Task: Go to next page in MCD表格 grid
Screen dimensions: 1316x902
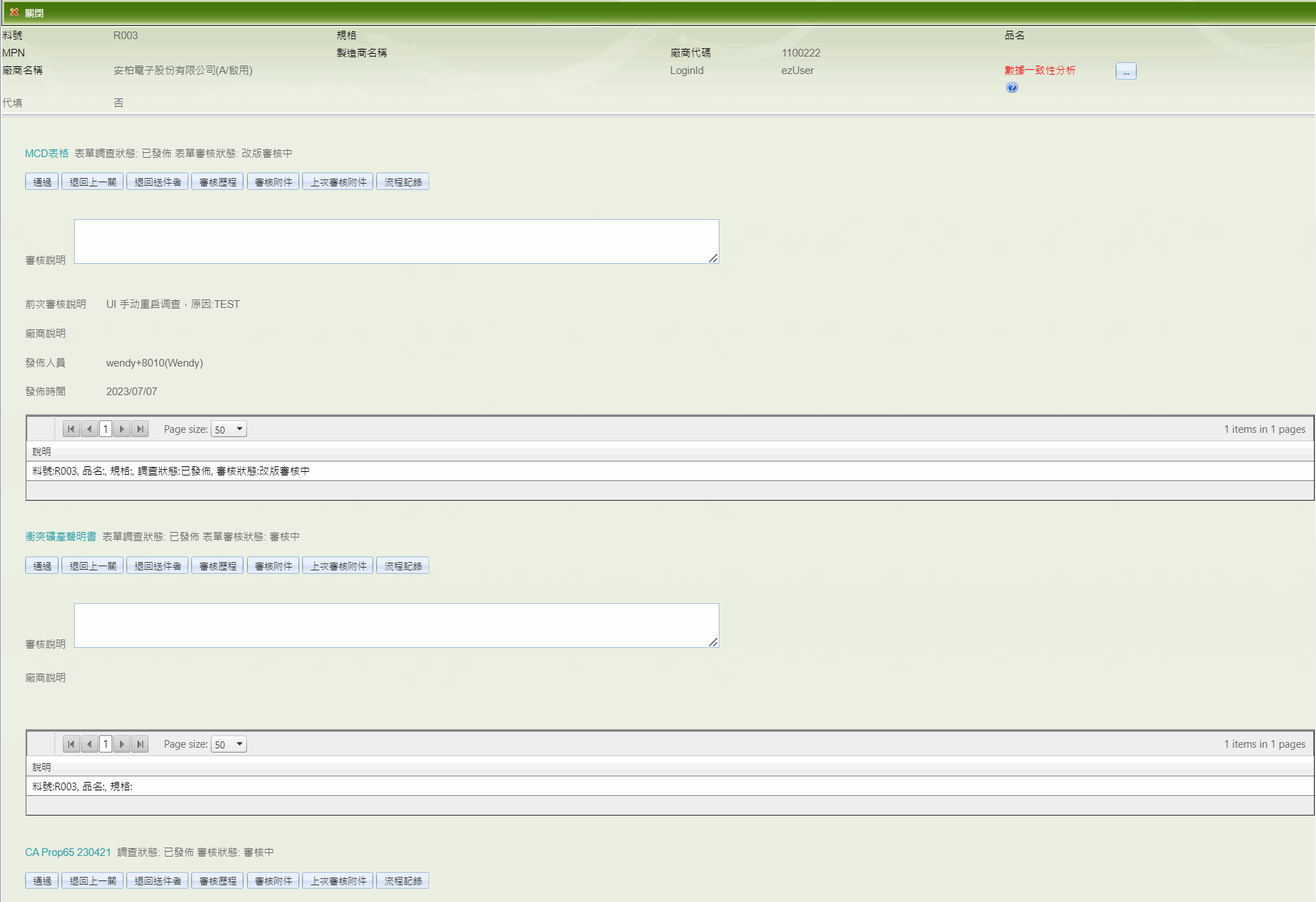Action: pyautogui.click(x=121, y=429)
